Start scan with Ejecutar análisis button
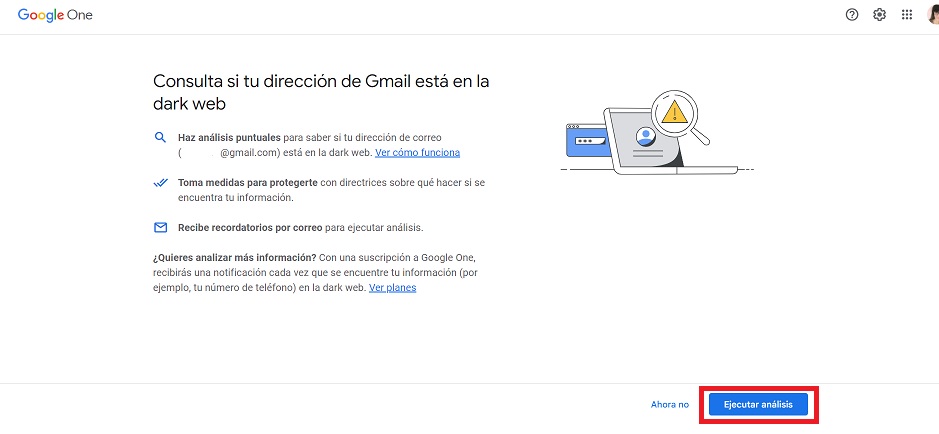The width and height of the screenshot is (939, 434). point(758,405)
